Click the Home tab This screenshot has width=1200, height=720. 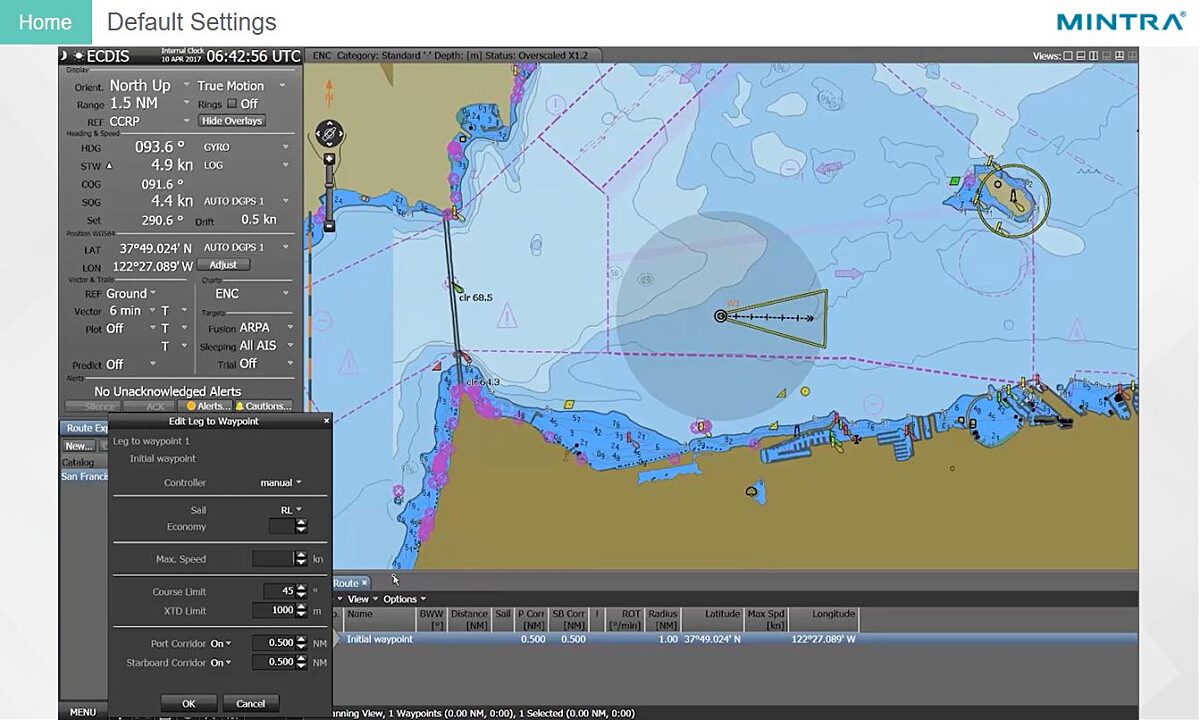45,22
